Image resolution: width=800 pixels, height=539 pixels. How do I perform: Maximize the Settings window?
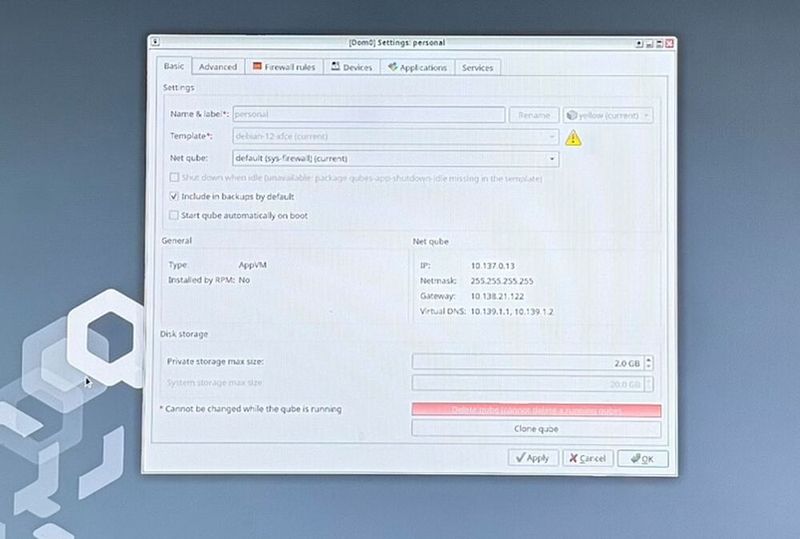pos(659,44)
